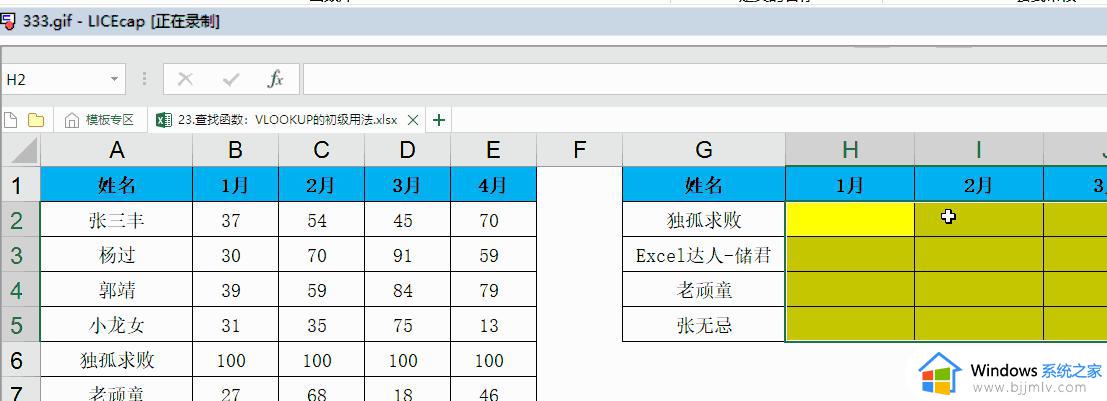
Task: Click the new document icon in tab bar
Action: (x=11, y=120)
